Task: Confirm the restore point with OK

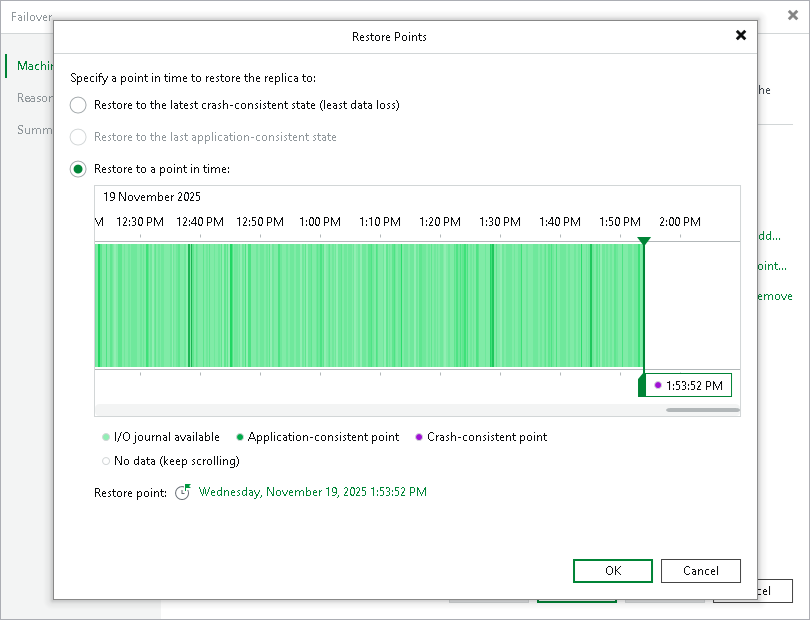Action: (x=612, y=571)
